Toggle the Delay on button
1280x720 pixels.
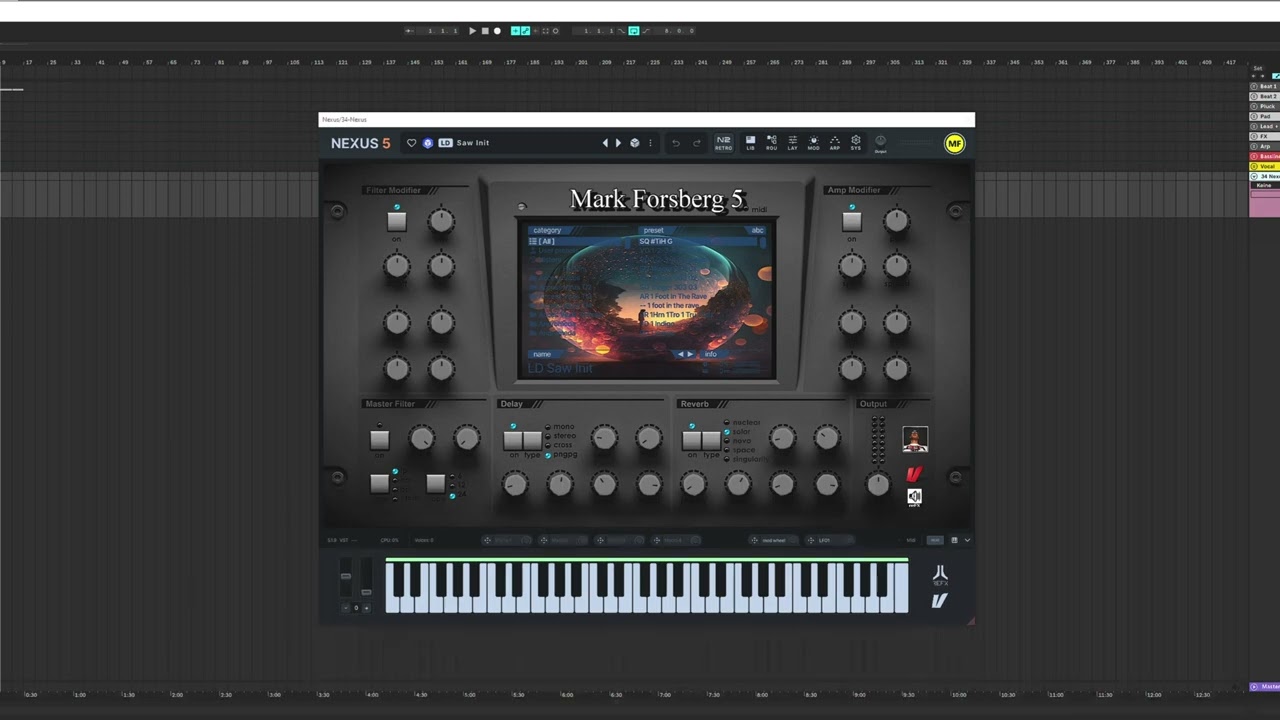(513, 440)
